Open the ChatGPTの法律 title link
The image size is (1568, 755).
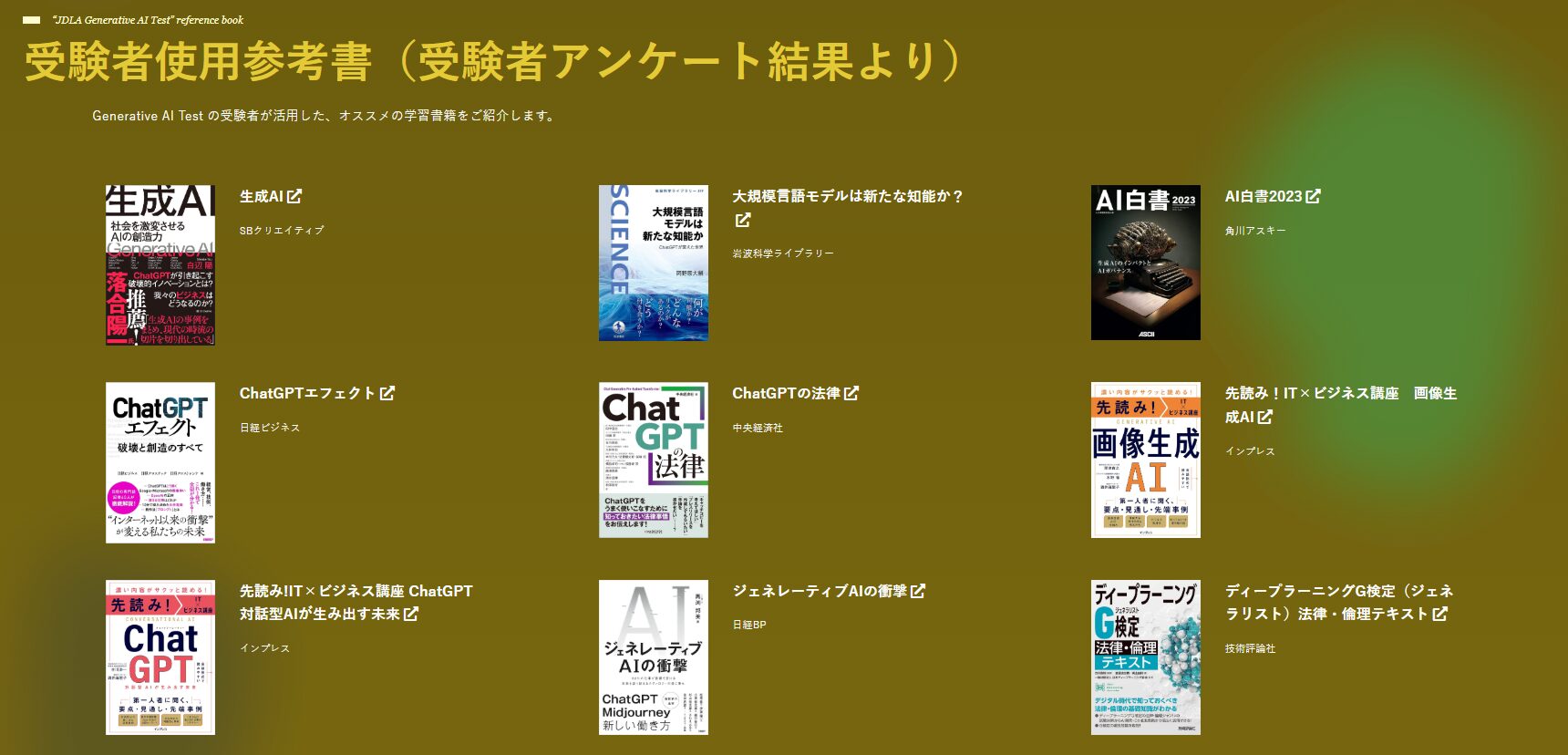click(x=786, y=393)
